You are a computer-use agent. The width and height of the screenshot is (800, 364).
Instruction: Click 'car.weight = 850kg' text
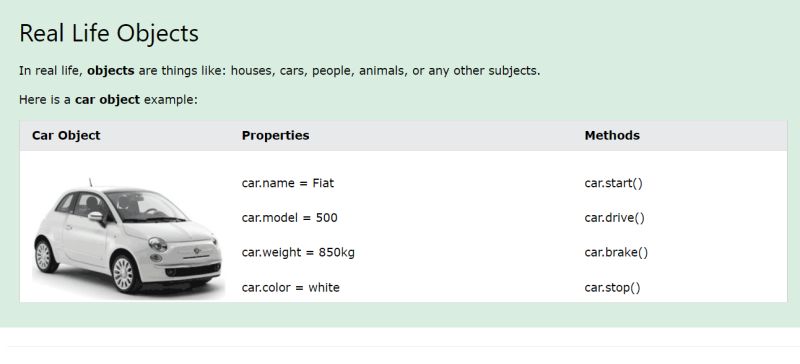(x=298, y=253)
